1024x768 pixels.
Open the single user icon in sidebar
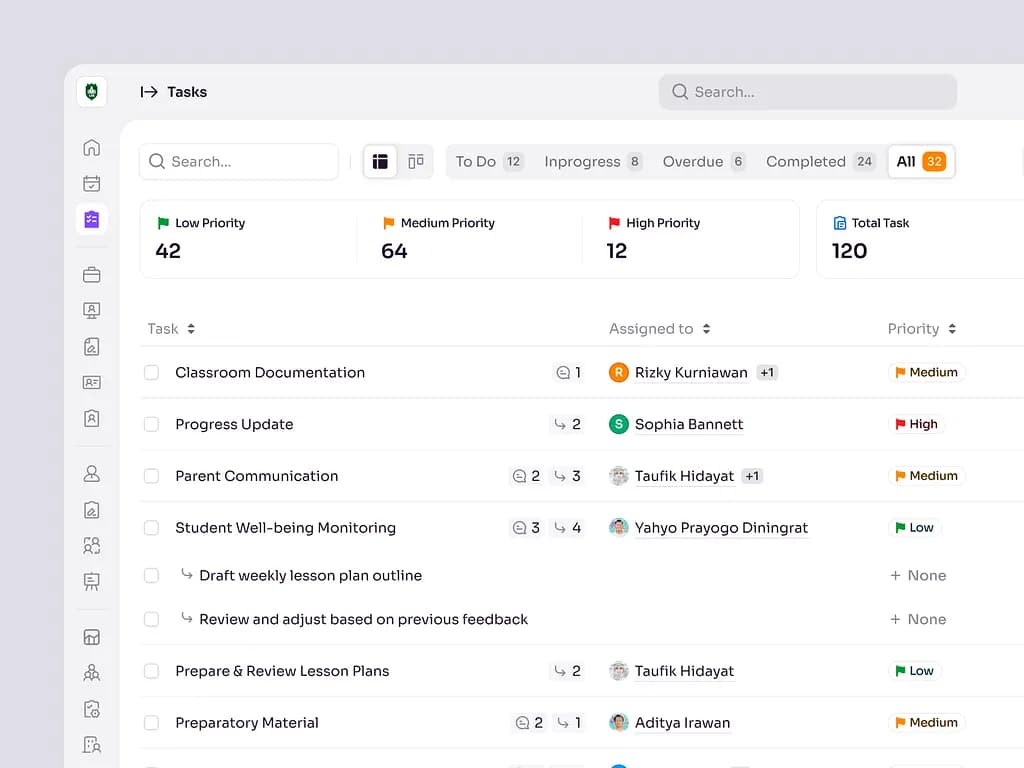point(91,473)
